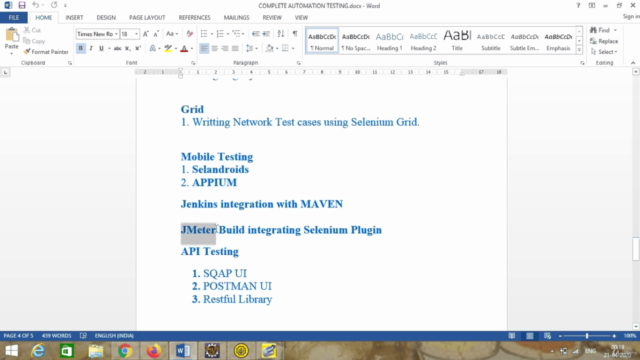
Task: Align text right
Action: pos(224,48)
